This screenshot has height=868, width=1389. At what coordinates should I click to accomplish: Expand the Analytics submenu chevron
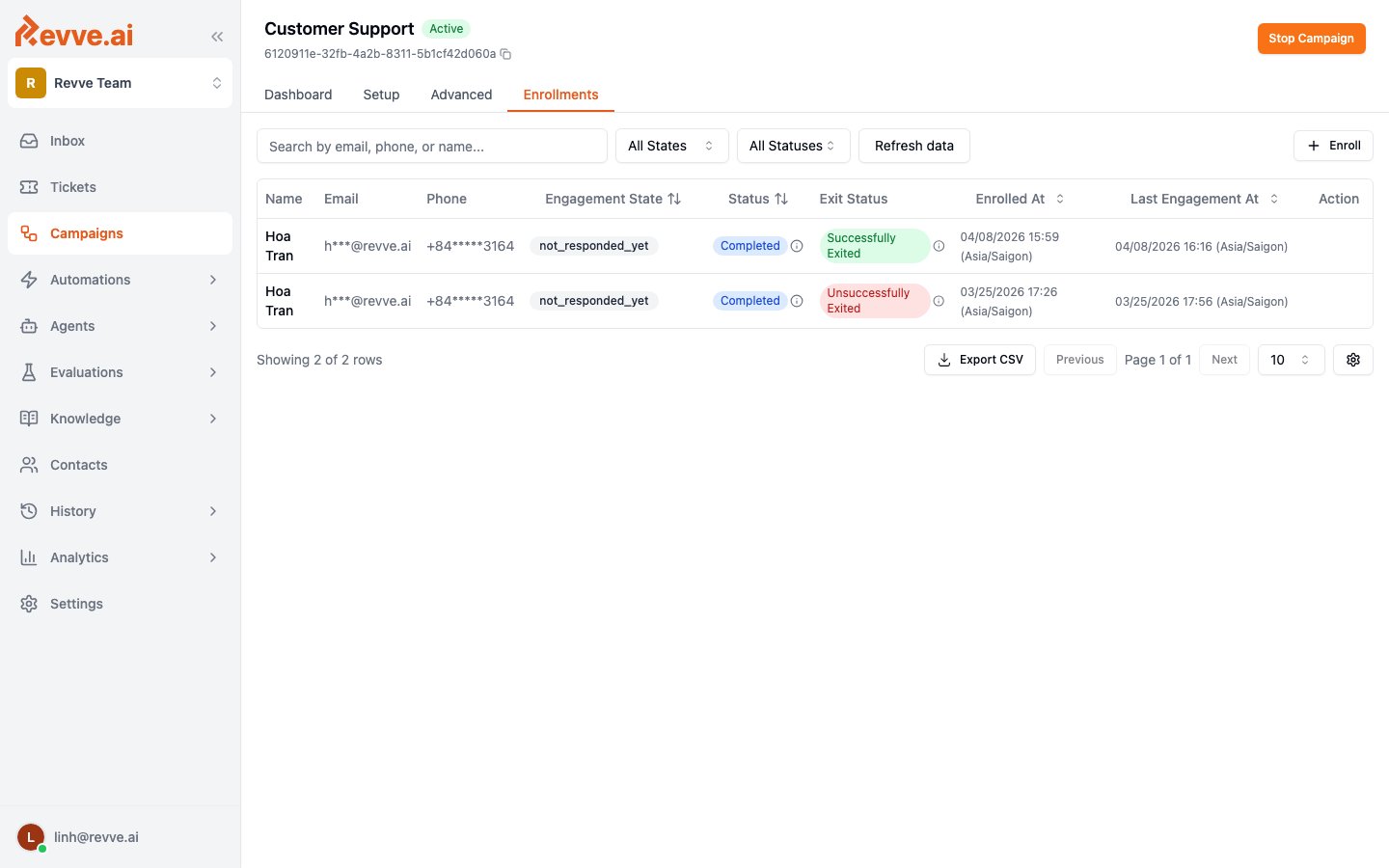pyautogui.click(x=213, y=557)
